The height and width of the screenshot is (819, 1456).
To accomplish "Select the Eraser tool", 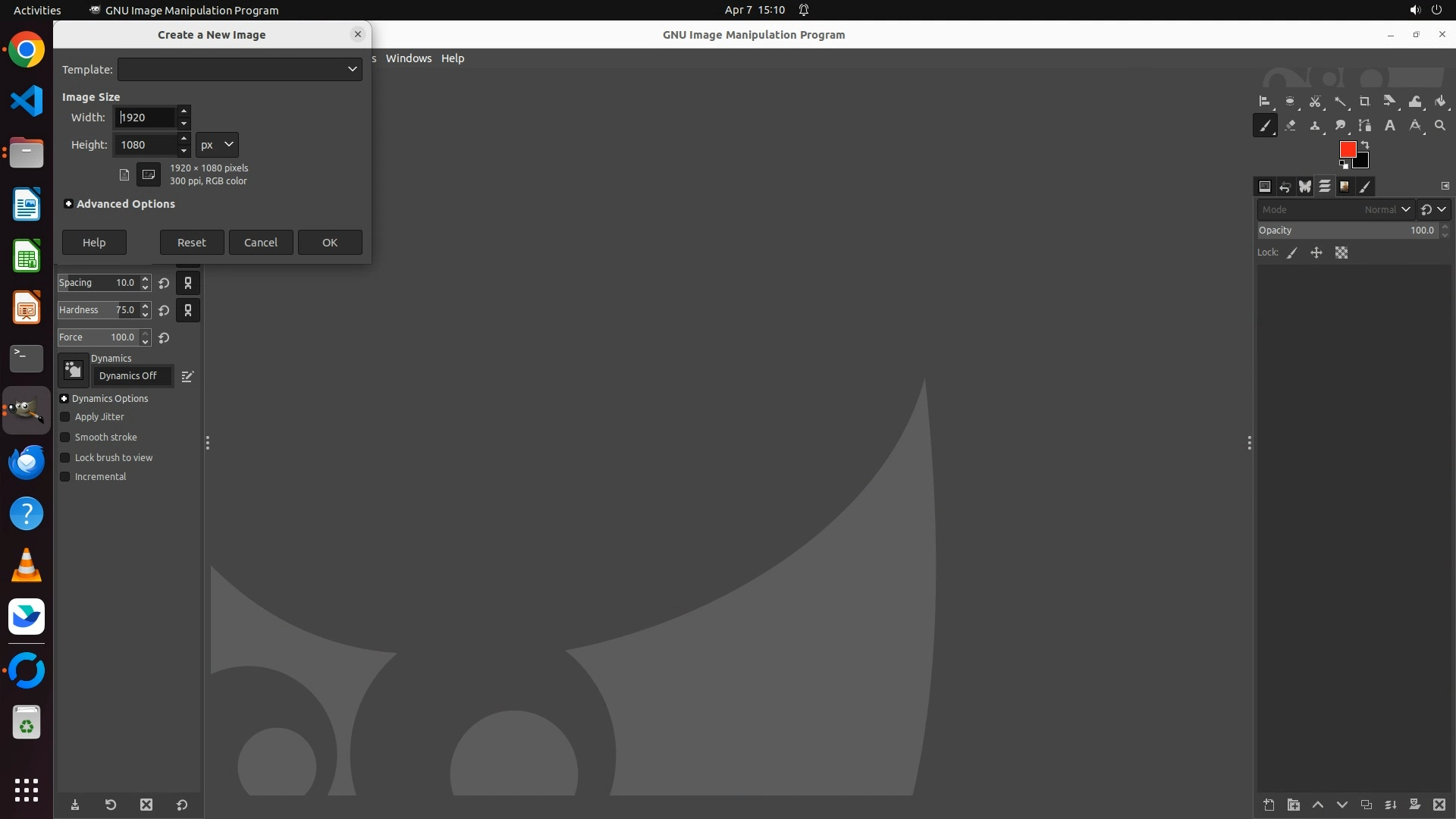I will [1290, 126].
